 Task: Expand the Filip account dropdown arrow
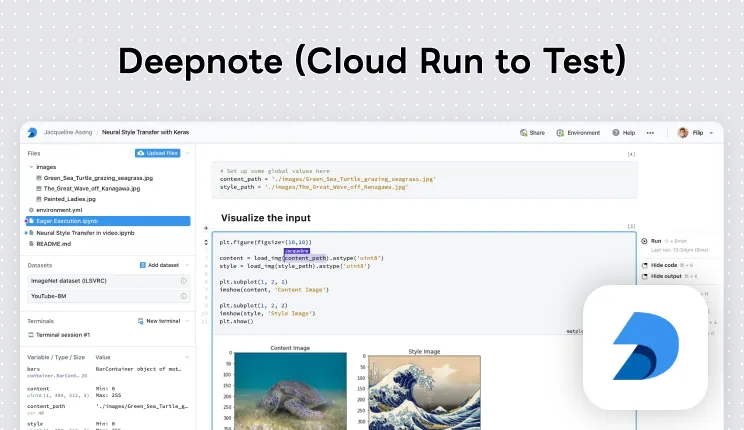711,133
